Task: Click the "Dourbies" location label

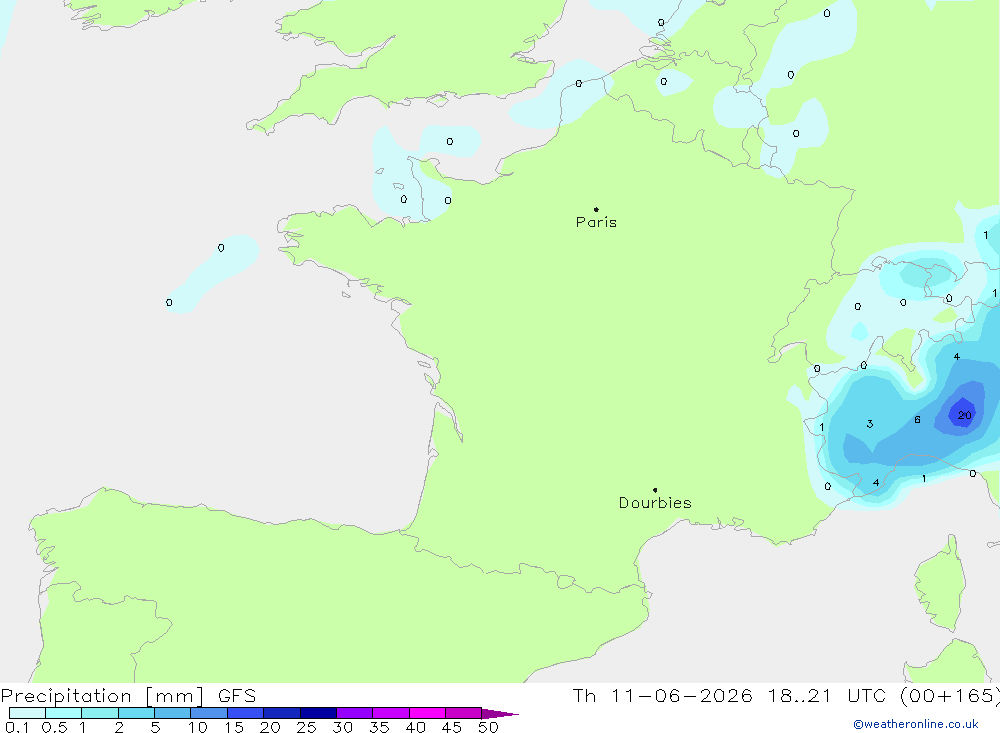Action: coord(655,503)
